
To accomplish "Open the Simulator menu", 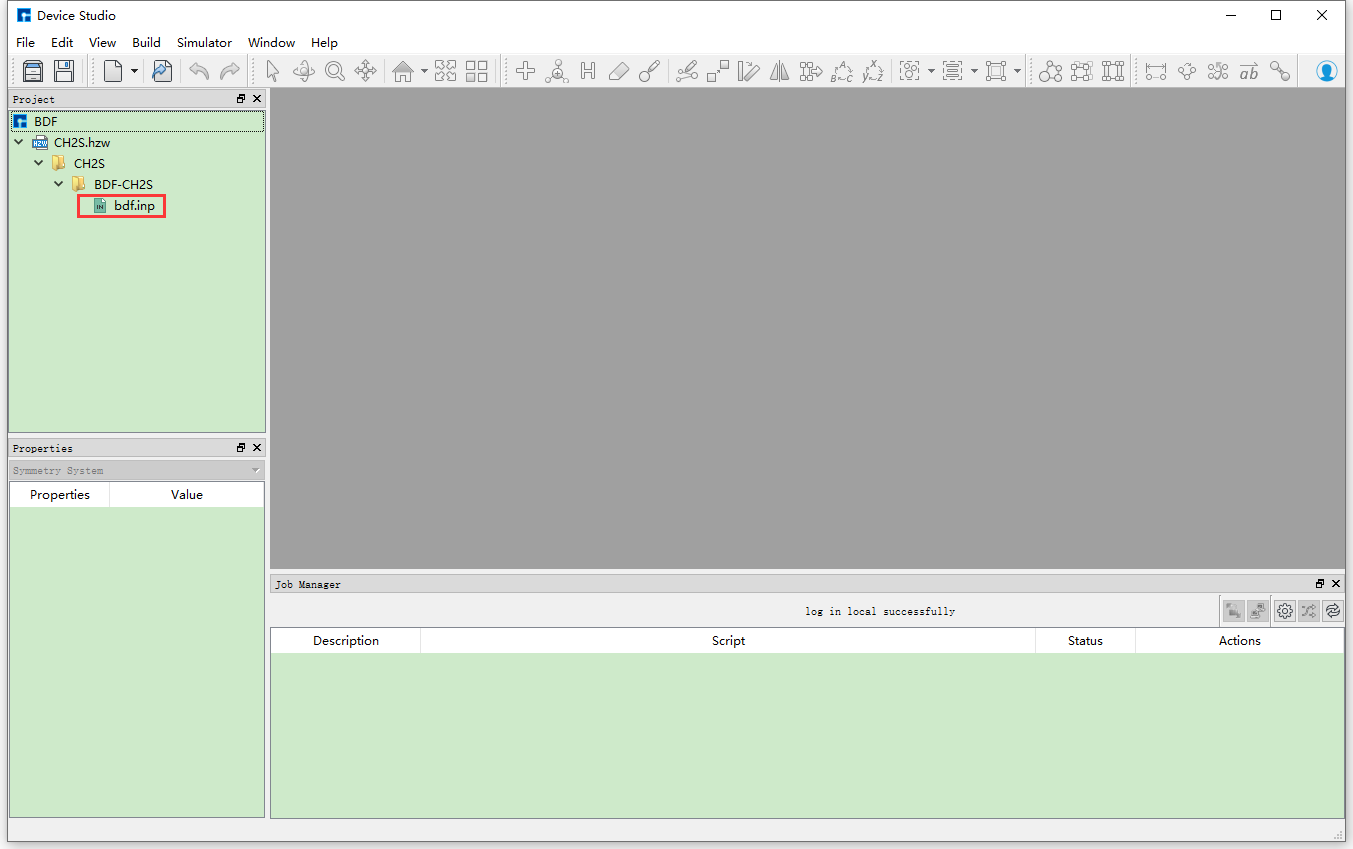I will pyautogui.click(x=204, y=43).
